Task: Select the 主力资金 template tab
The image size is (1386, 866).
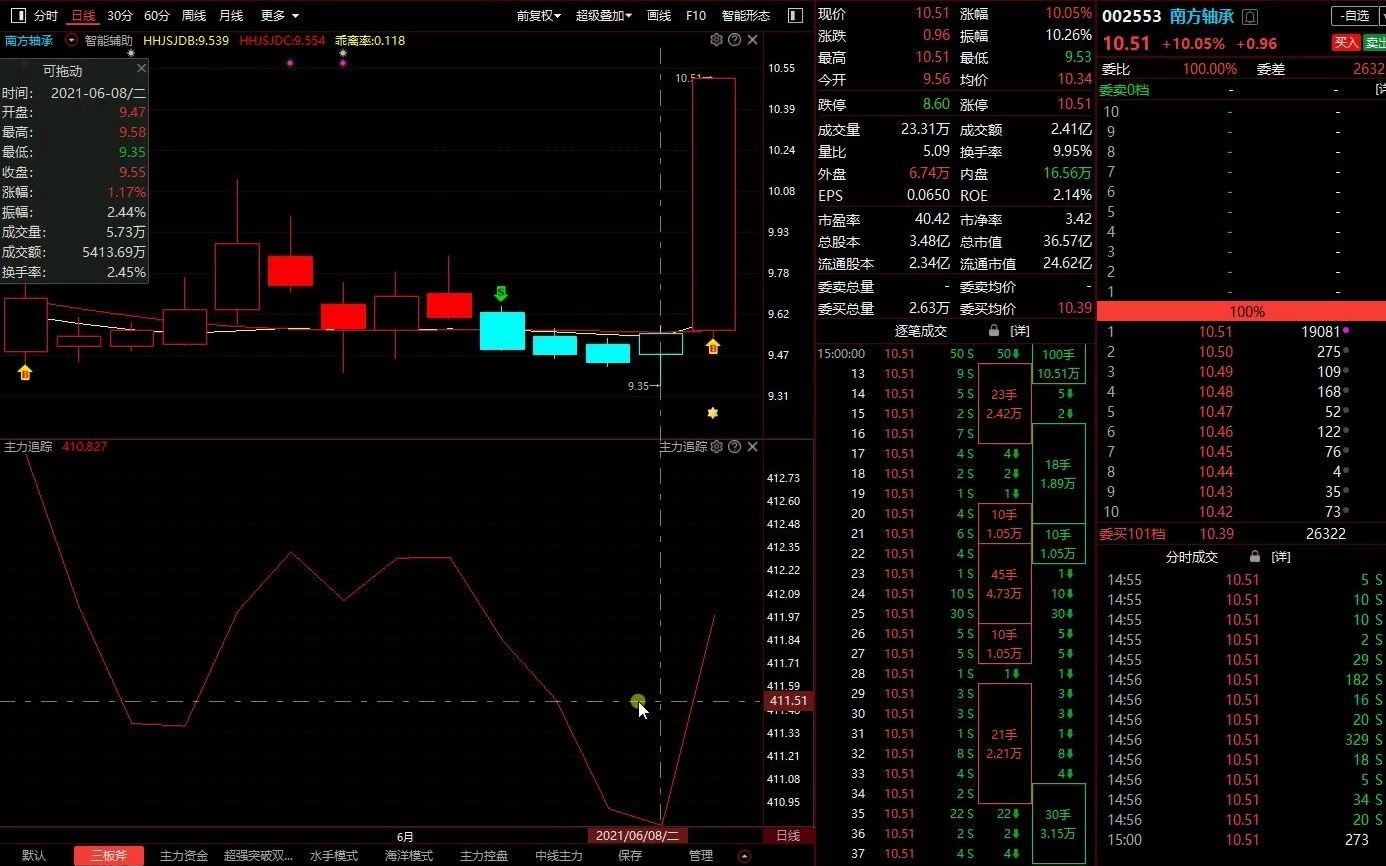Action: point(184,856)
